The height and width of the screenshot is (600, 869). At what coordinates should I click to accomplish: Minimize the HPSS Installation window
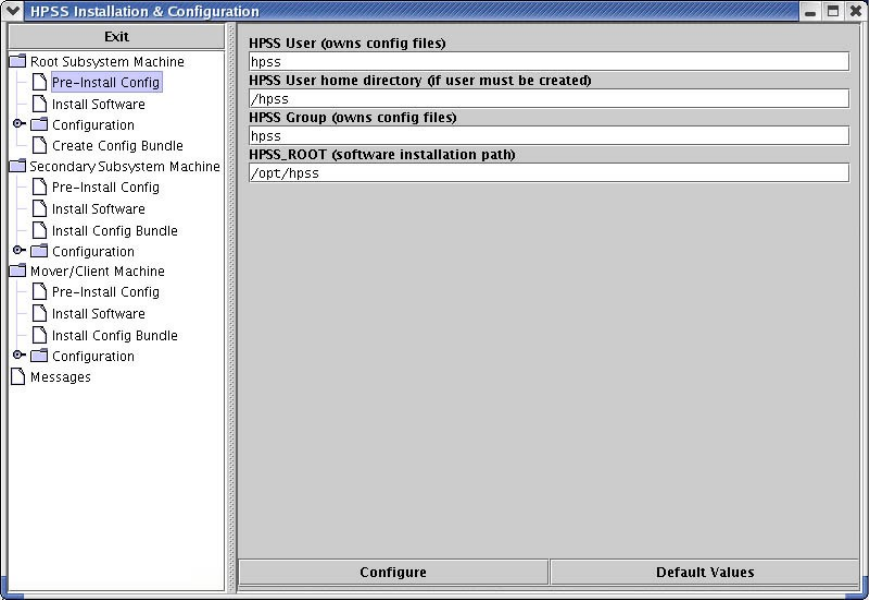coord(810,11)
